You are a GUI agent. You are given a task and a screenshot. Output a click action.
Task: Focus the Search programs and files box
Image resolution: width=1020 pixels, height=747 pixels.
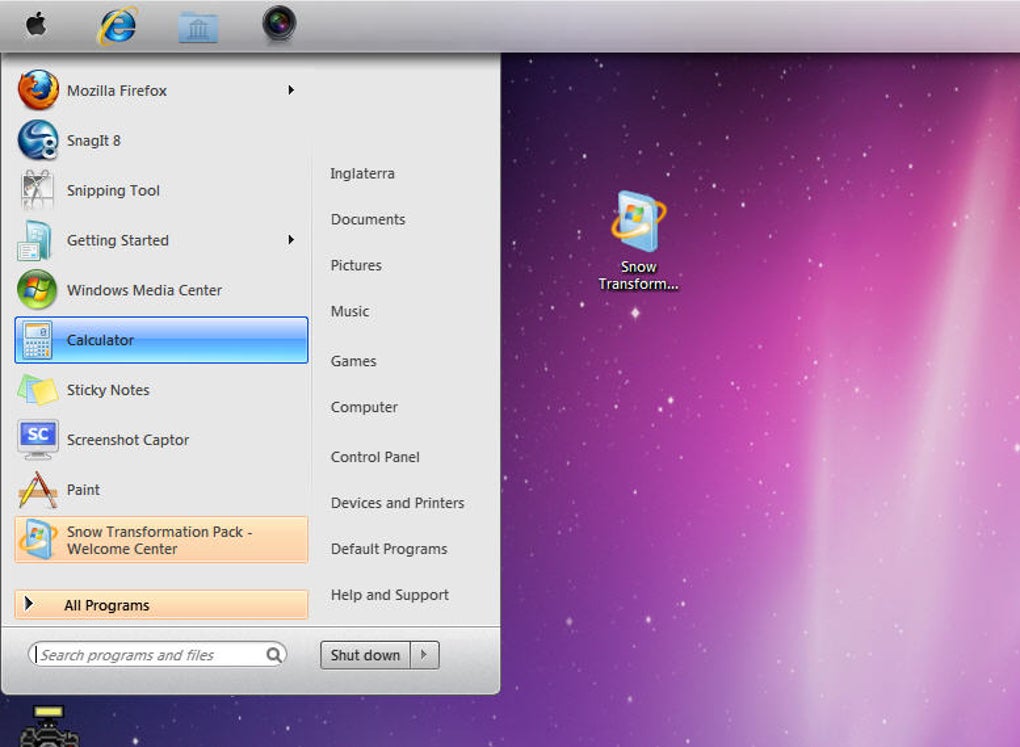tap(156, 655)
